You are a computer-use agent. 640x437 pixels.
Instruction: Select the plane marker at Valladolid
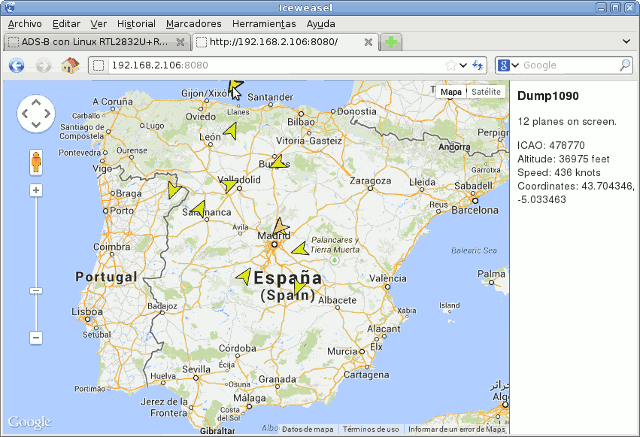[229, 186]
